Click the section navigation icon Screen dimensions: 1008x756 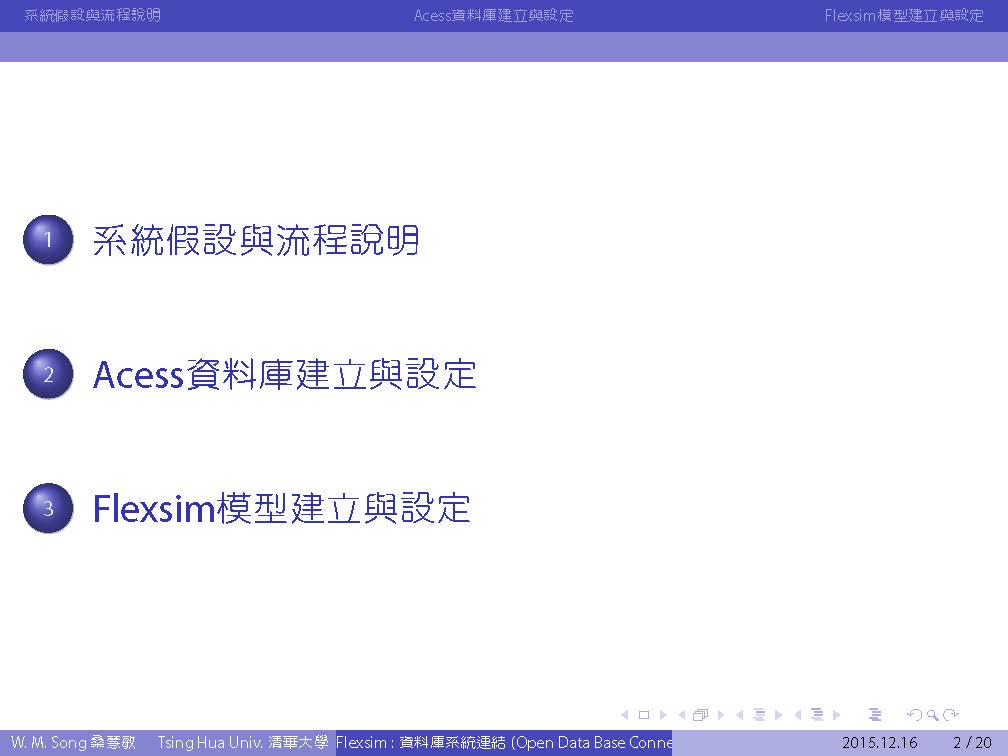817,715
